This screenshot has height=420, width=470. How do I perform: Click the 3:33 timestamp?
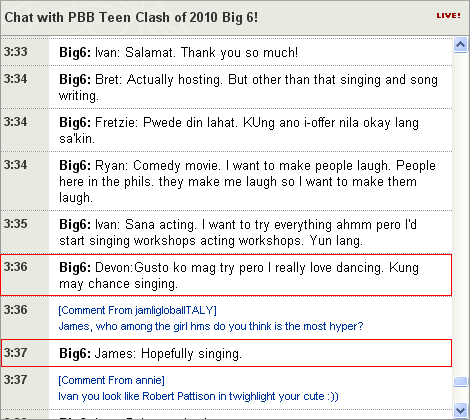tap(16, 52)
